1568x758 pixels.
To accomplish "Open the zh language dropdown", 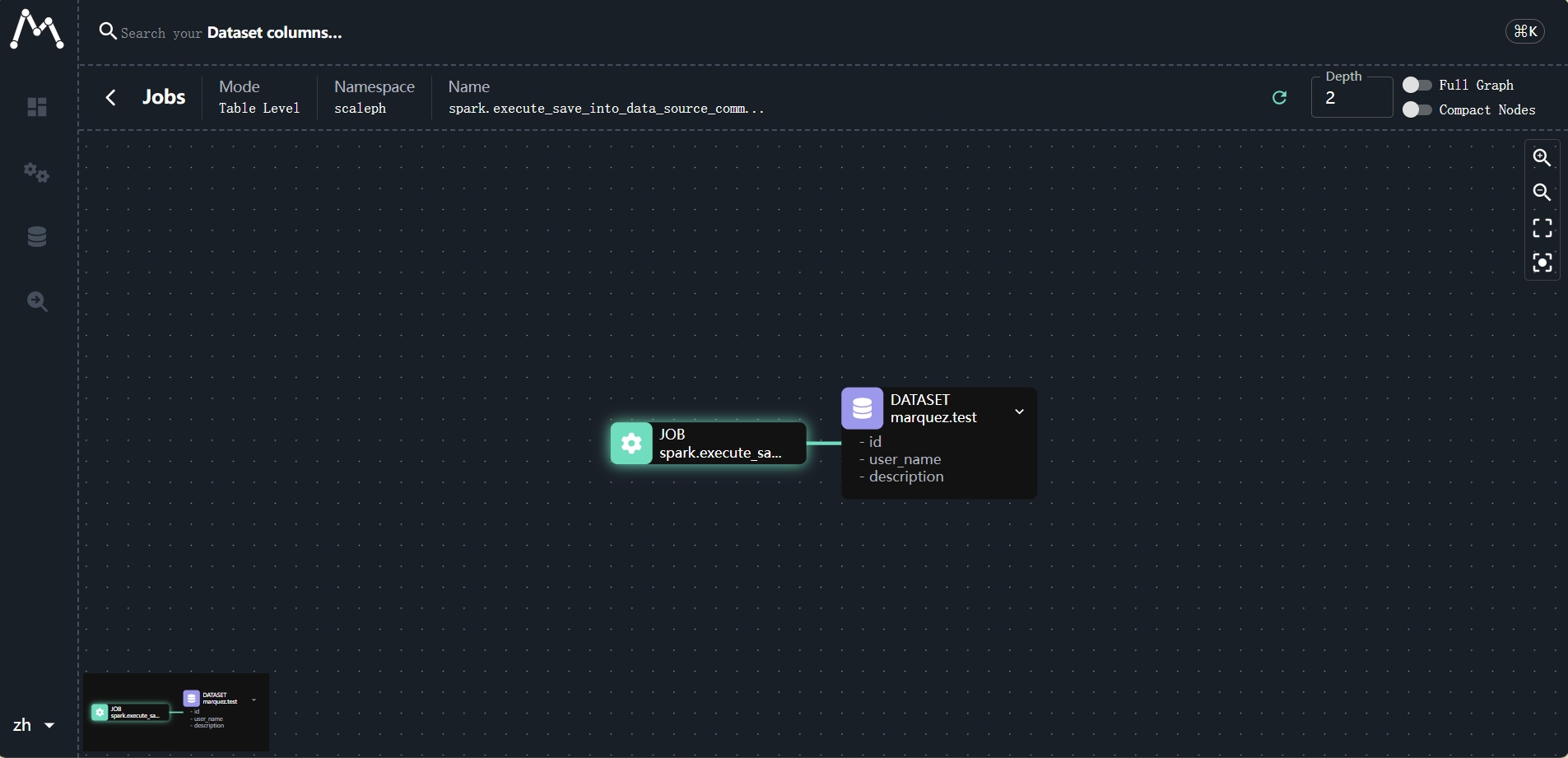I will click(x=34, y=725).
